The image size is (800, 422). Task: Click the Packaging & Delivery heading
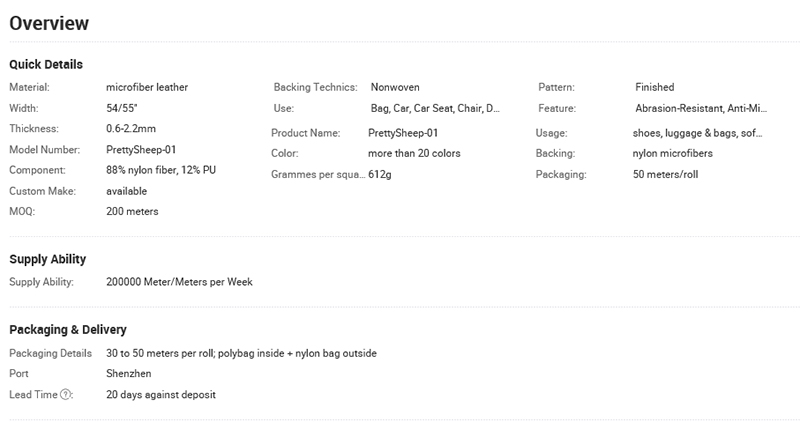point(68,330)
